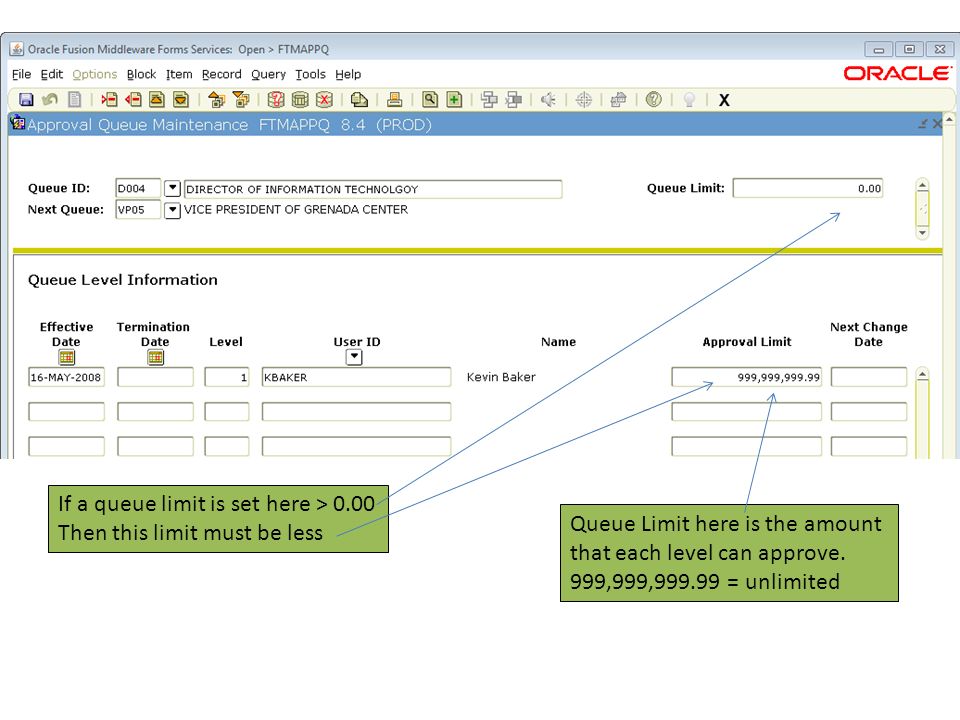Click the green plus add-document icon
Viewport: 960px width, 720px height.
pyautogui.click(x=454, y=99)
